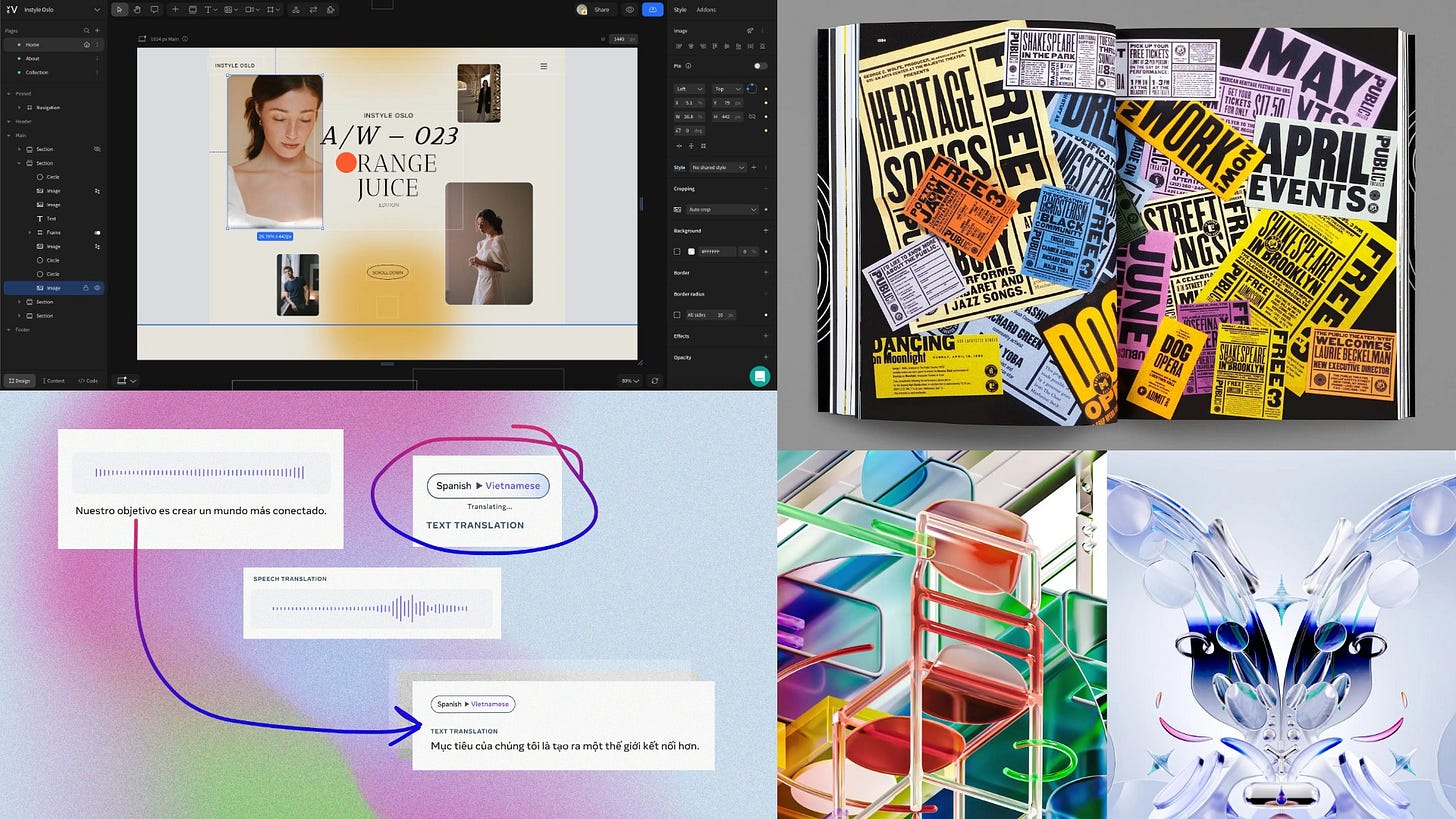Click the interactions swap-arrows toolbar icon

tap(313, 9)
